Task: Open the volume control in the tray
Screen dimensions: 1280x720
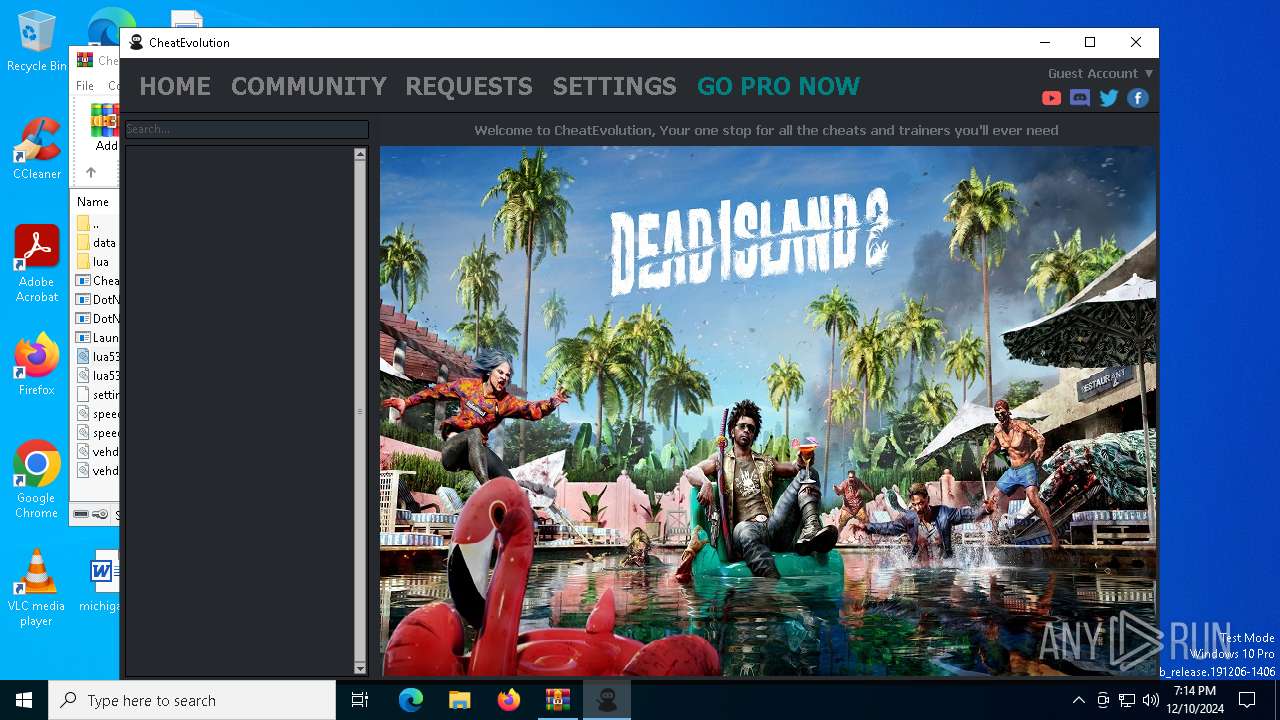Action: coord(1151,700)
